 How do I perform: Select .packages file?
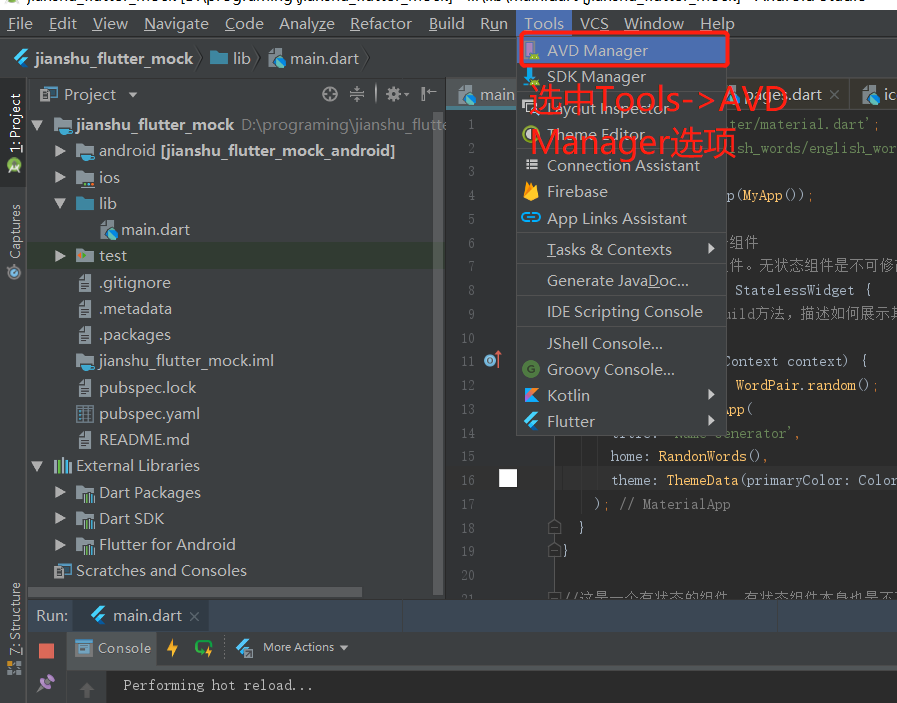click(124, 335)
